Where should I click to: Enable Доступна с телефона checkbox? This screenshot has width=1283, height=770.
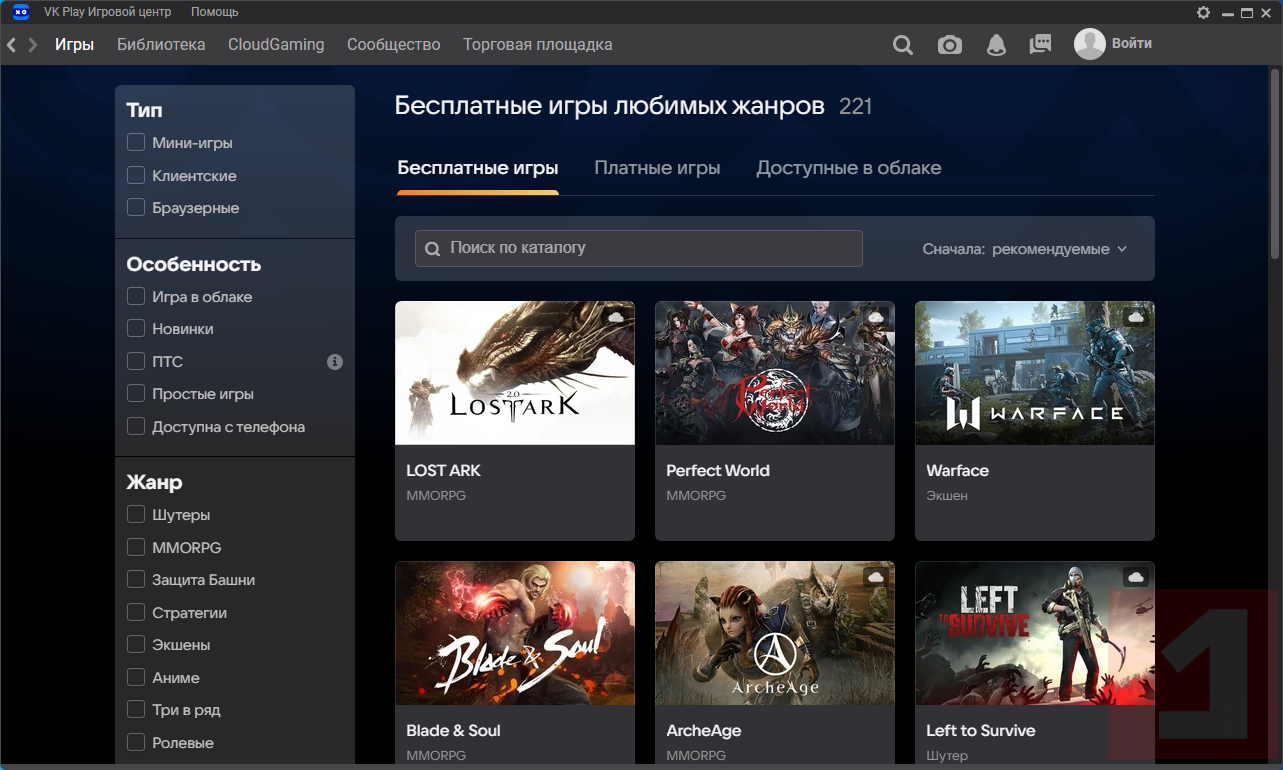pos(136,427)
